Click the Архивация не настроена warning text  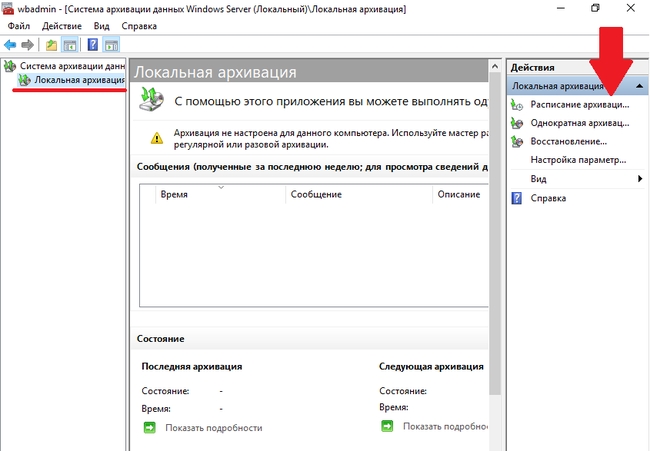tap(331, 139)
